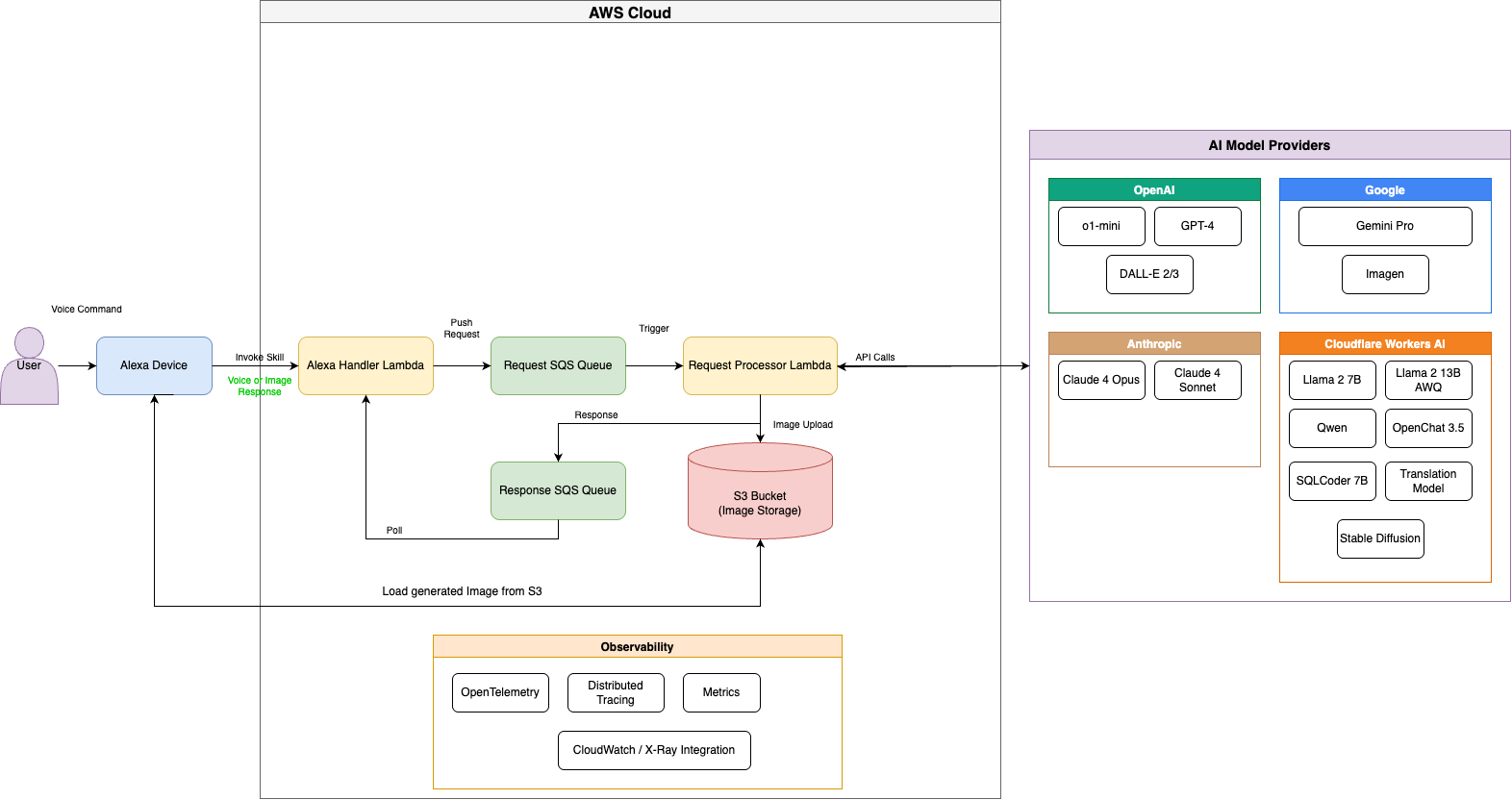
Task: Click the Imagen model box
Action: 1385,274
